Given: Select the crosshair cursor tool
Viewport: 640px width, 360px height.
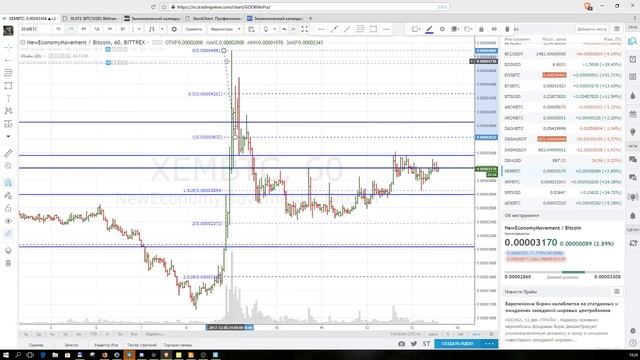Looking at the screenshot, I should pyautogui.click(x=8, y=47).
